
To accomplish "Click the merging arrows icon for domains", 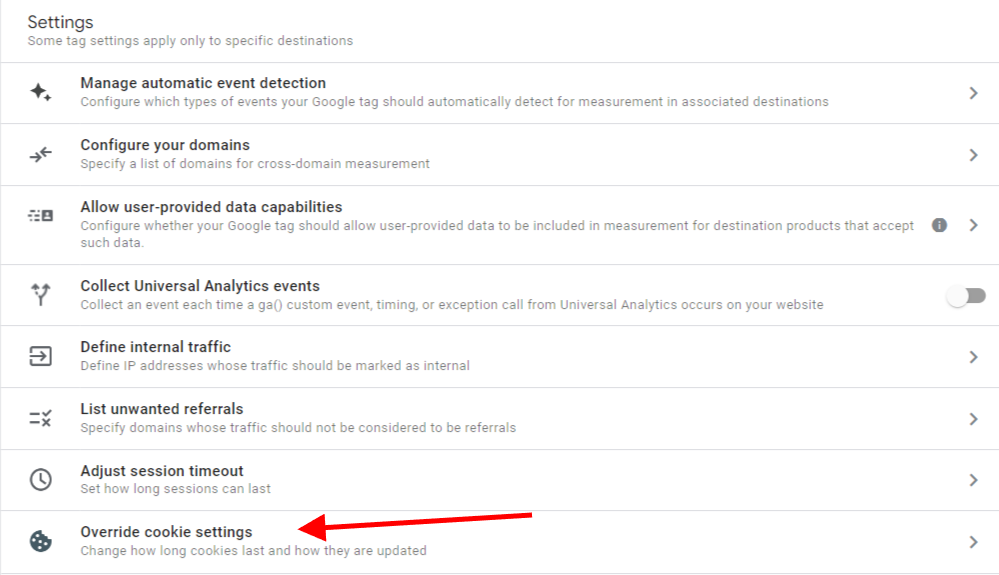I will (x=41, y=154).
